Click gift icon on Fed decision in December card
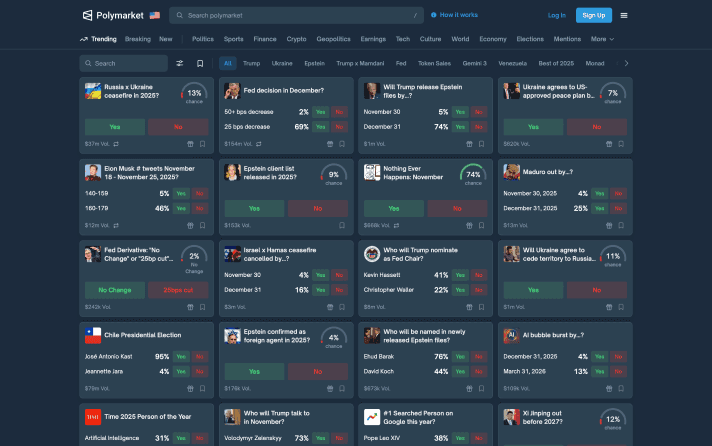This screenshot has height=446, width=712. (330, 144)
